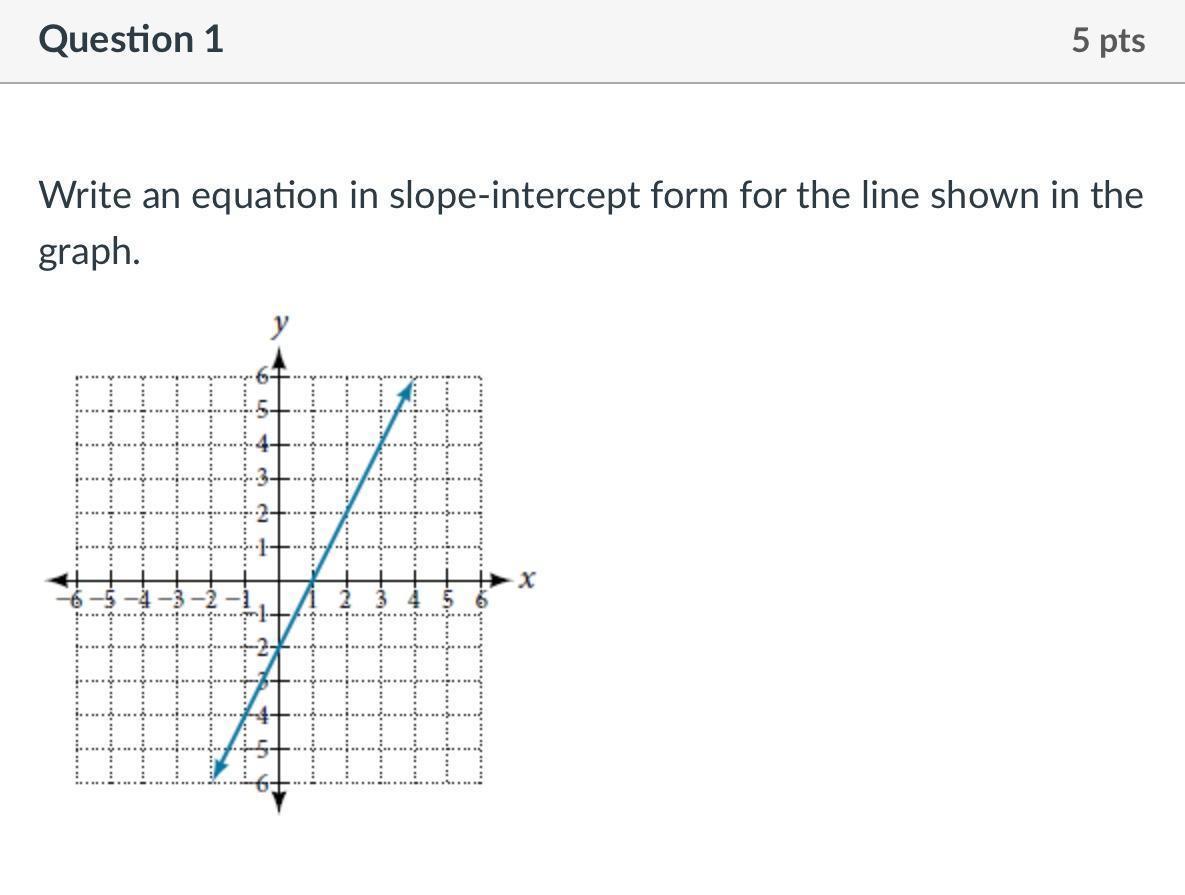The width and height of the screenshot is (1185, 895).
Task: Click the -6 tick label on x-axis
Action: point(72,601)
